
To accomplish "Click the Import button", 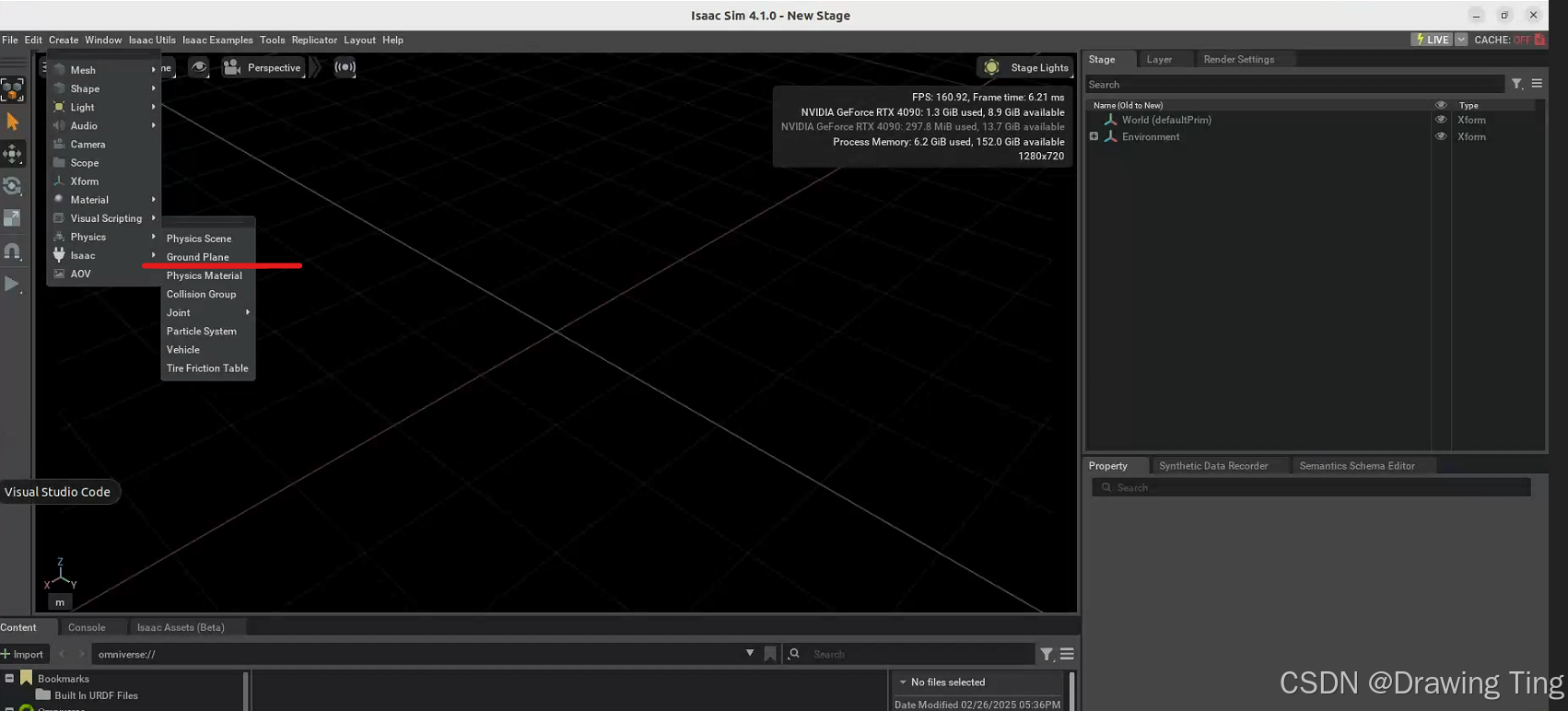I will [23, 654].
